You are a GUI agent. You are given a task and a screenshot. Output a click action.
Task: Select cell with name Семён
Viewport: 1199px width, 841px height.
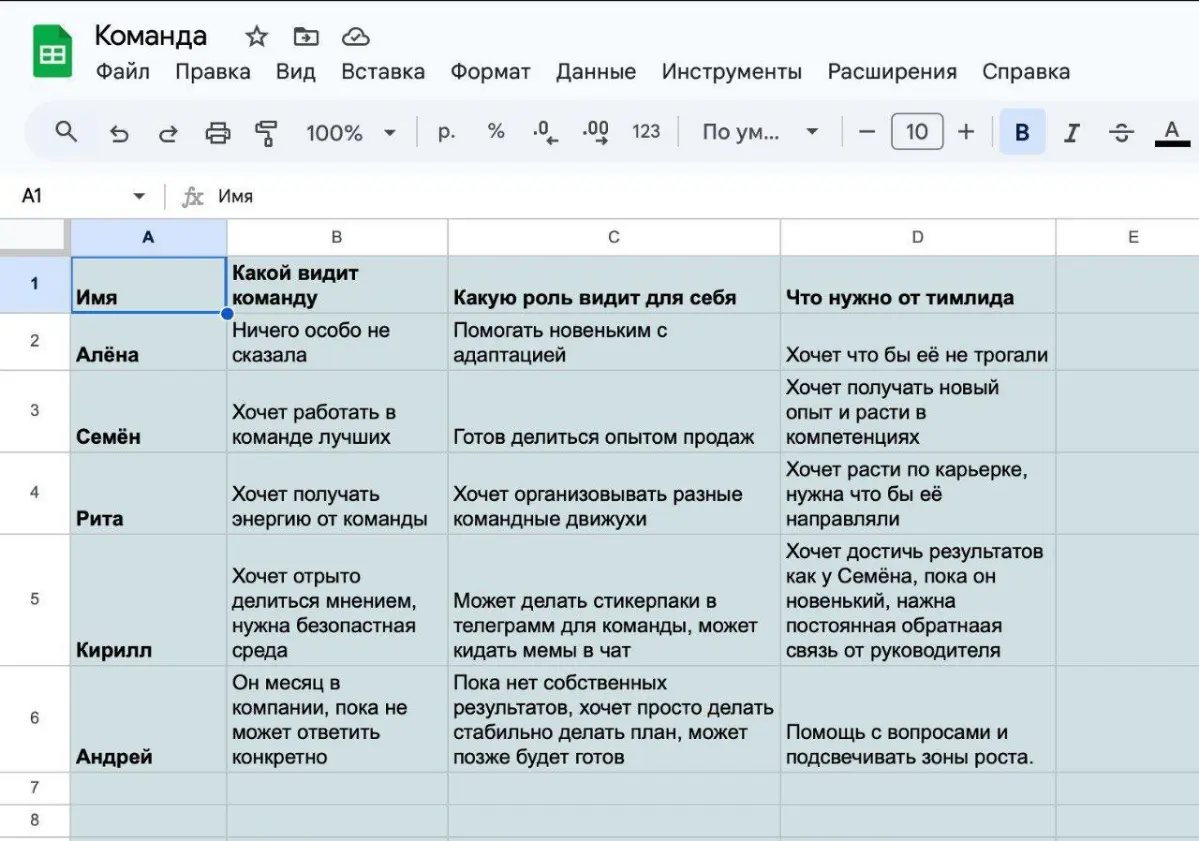148,411
